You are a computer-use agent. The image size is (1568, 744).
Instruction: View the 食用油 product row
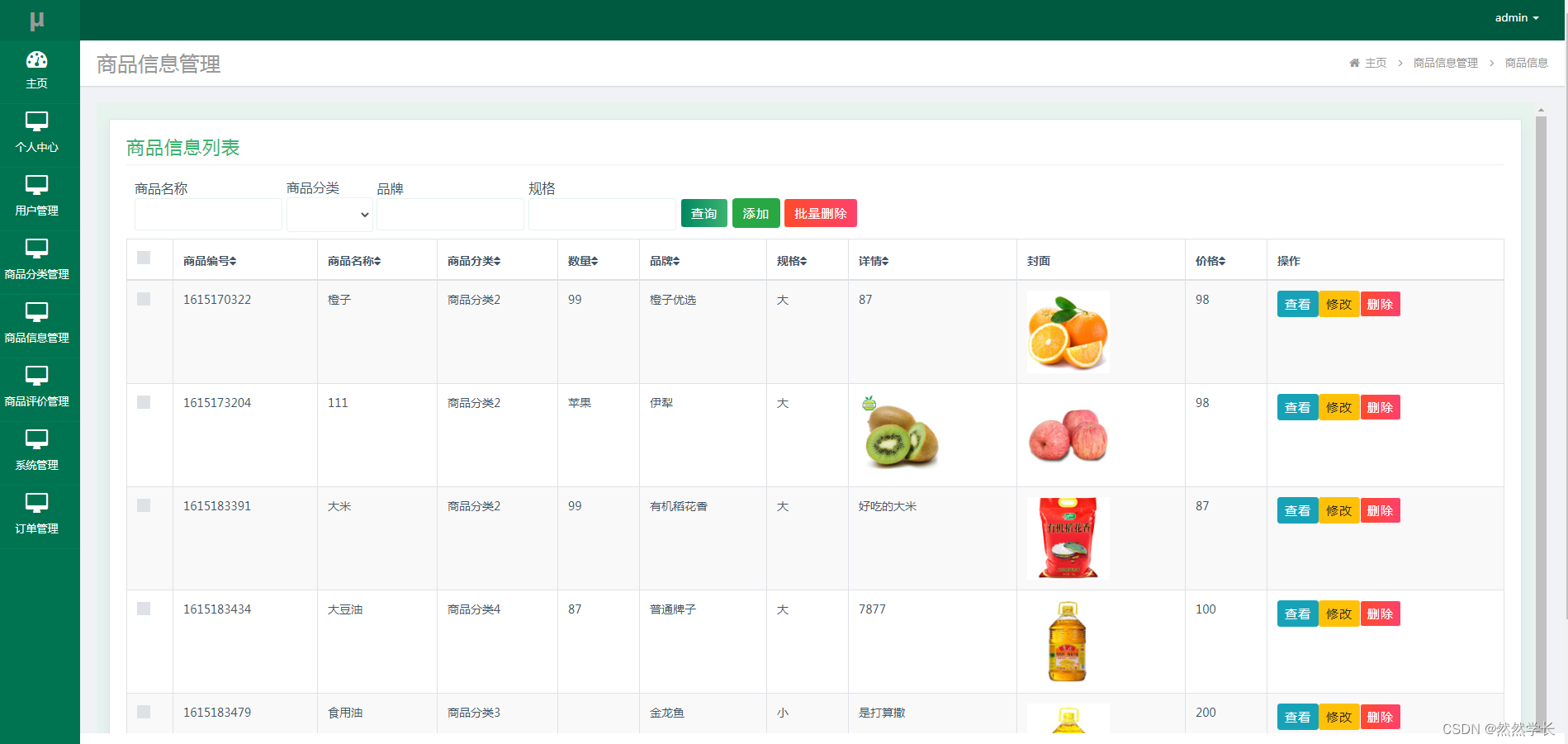tap(1297, 717)
